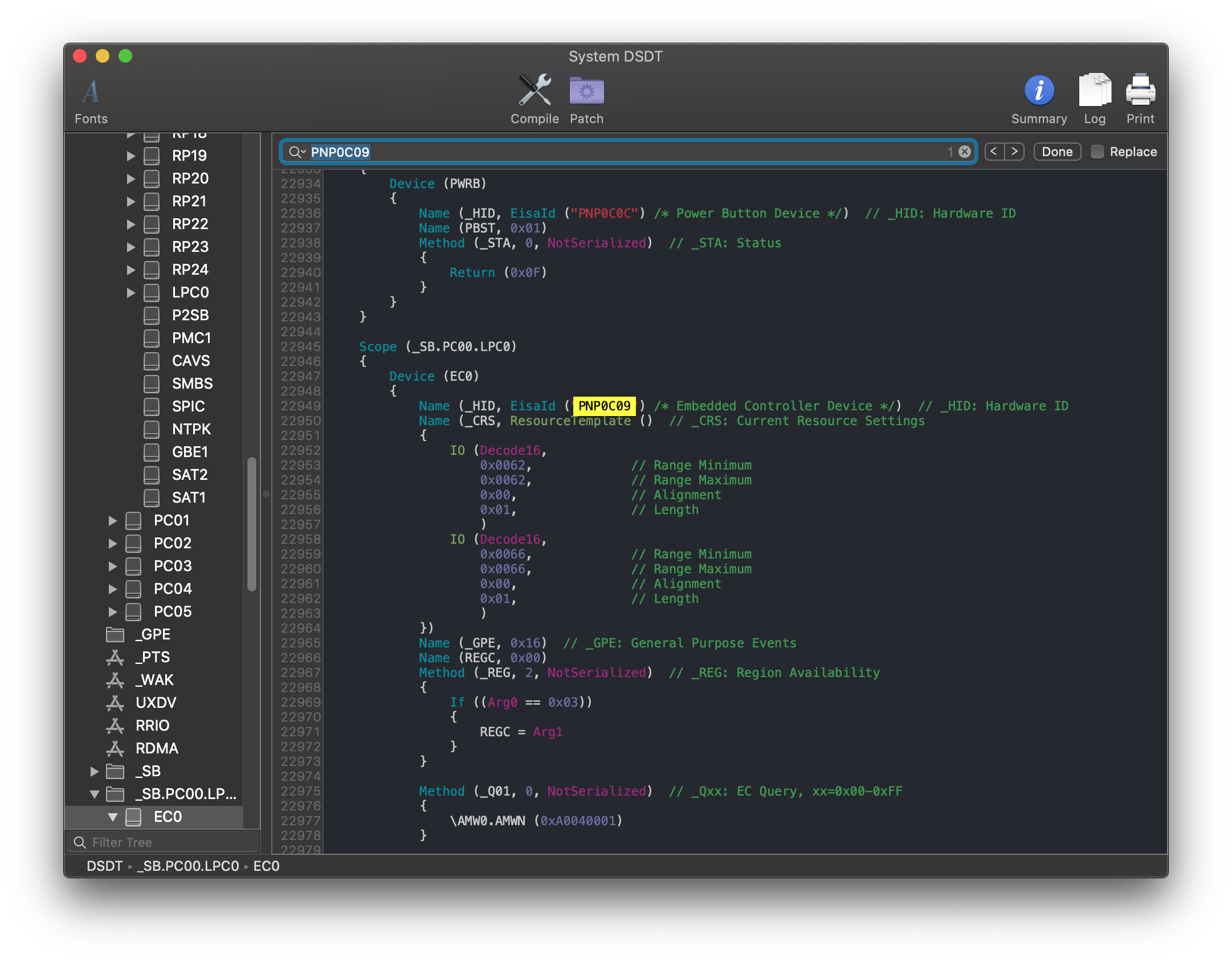Open the Patch folder icon
The width and height of the screenshot is (1232, 962).
[x=586, y=91]
